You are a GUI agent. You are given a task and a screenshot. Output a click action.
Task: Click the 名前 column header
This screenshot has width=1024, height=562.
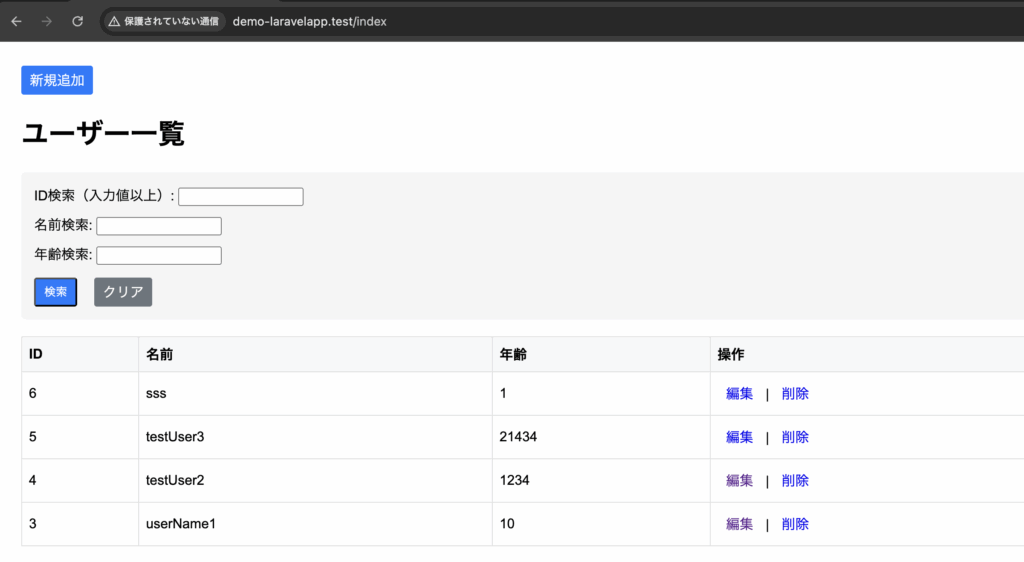(159, 354)
